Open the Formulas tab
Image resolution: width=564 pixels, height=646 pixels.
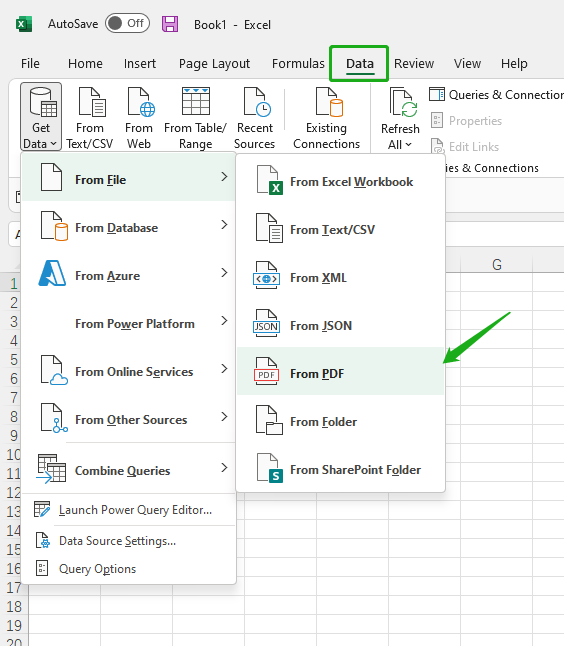click(x=298, y=63)
